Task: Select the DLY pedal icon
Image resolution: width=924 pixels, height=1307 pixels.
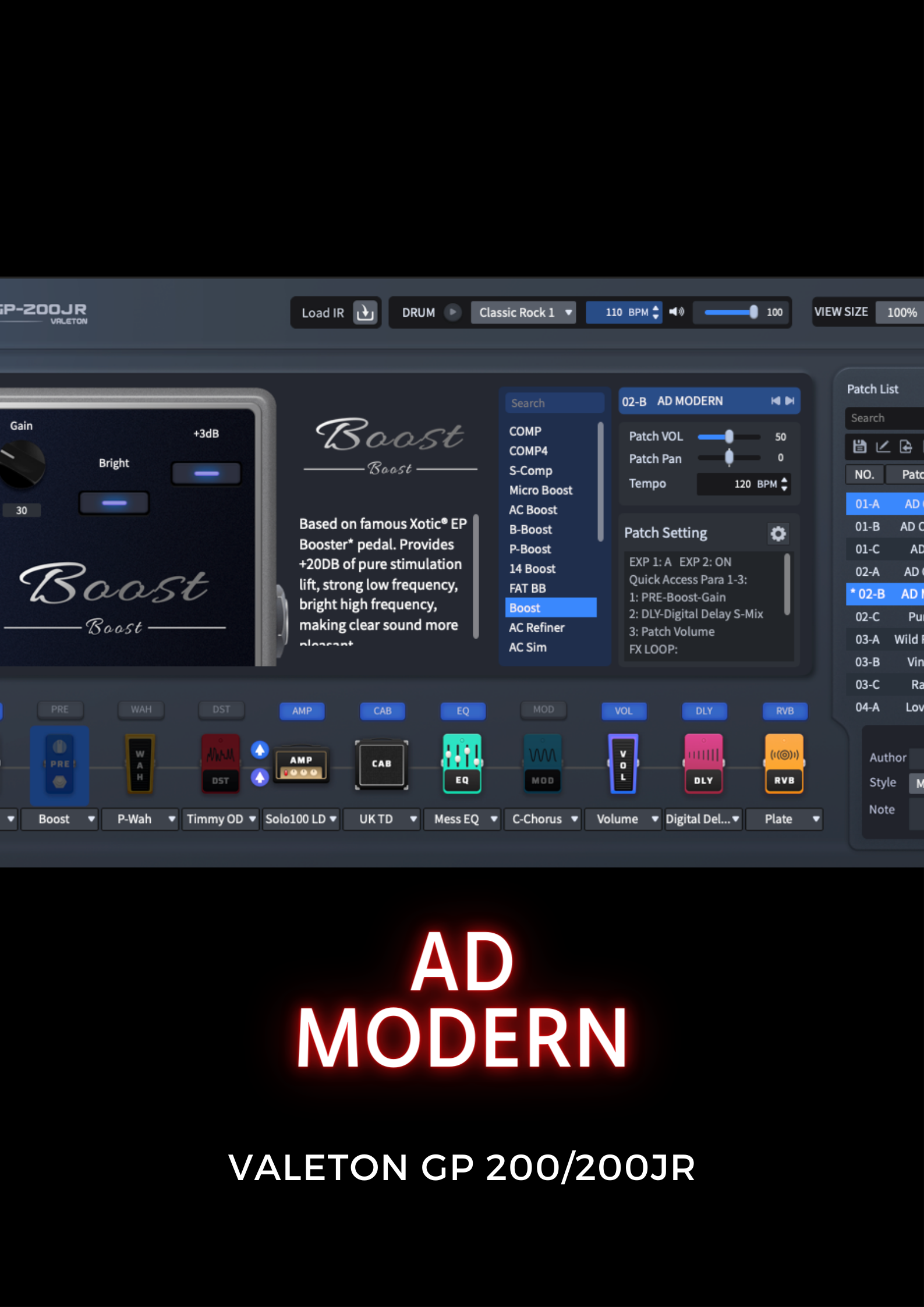Action: click(x=703, y=764)
